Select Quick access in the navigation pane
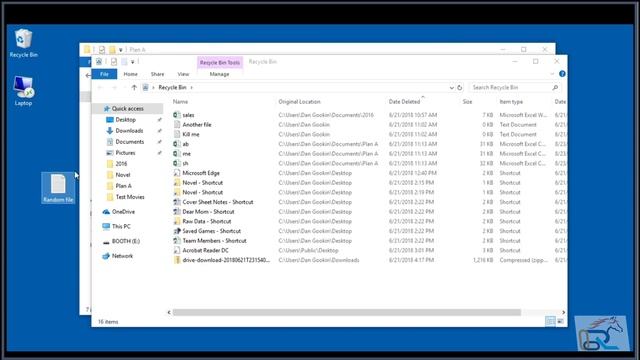The width and height of the screenshot is (640, 360). pos(128,109)
